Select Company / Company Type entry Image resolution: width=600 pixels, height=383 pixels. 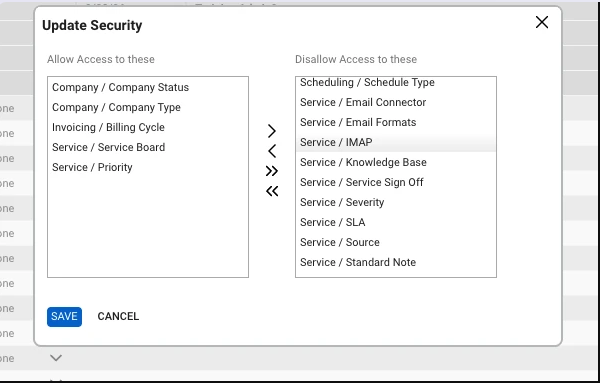(148, 107)
